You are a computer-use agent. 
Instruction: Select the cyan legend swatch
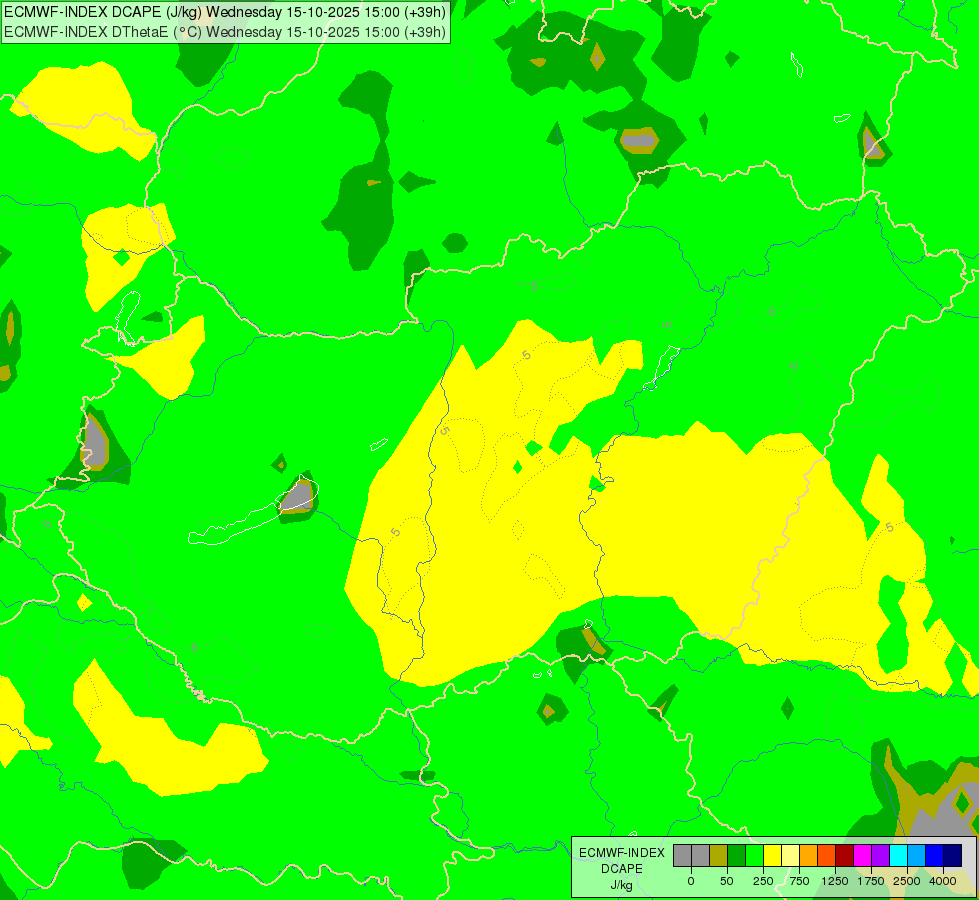click(898, 856)
